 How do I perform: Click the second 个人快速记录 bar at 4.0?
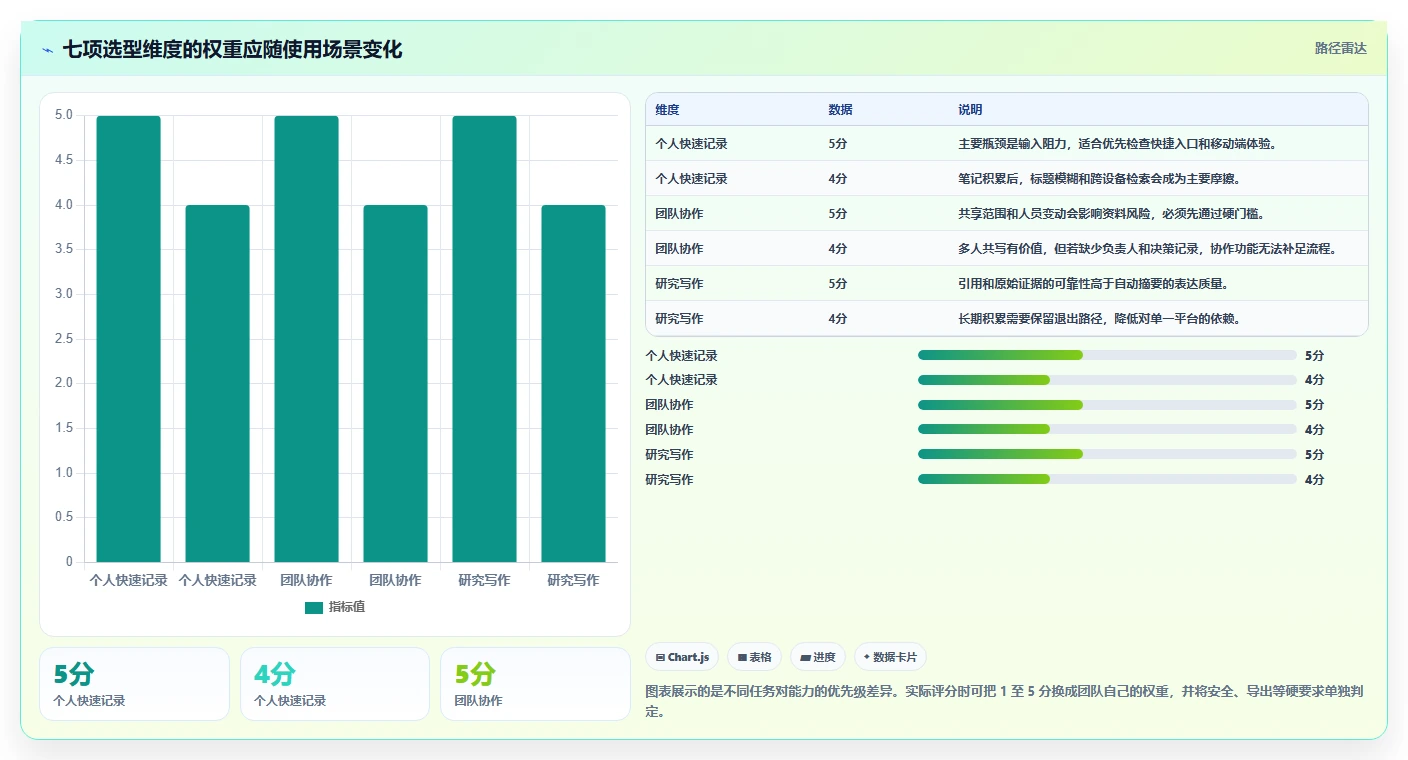pos(217,384)
